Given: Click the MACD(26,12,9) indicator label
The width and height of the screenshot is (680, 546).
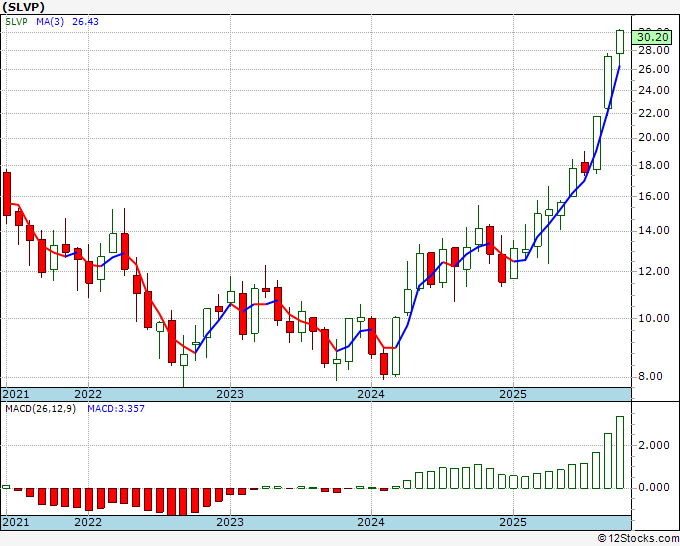Looking at the screenshot, I should pos(40,409).
